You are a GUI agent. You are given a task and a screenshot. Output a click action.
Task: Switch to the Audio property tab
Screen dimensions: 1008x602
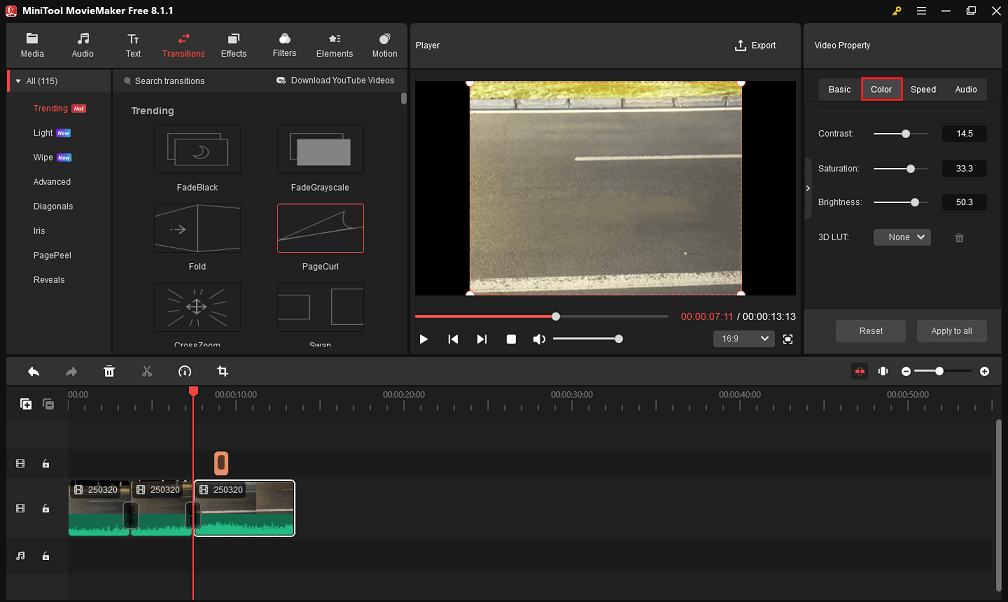(966, 89)
